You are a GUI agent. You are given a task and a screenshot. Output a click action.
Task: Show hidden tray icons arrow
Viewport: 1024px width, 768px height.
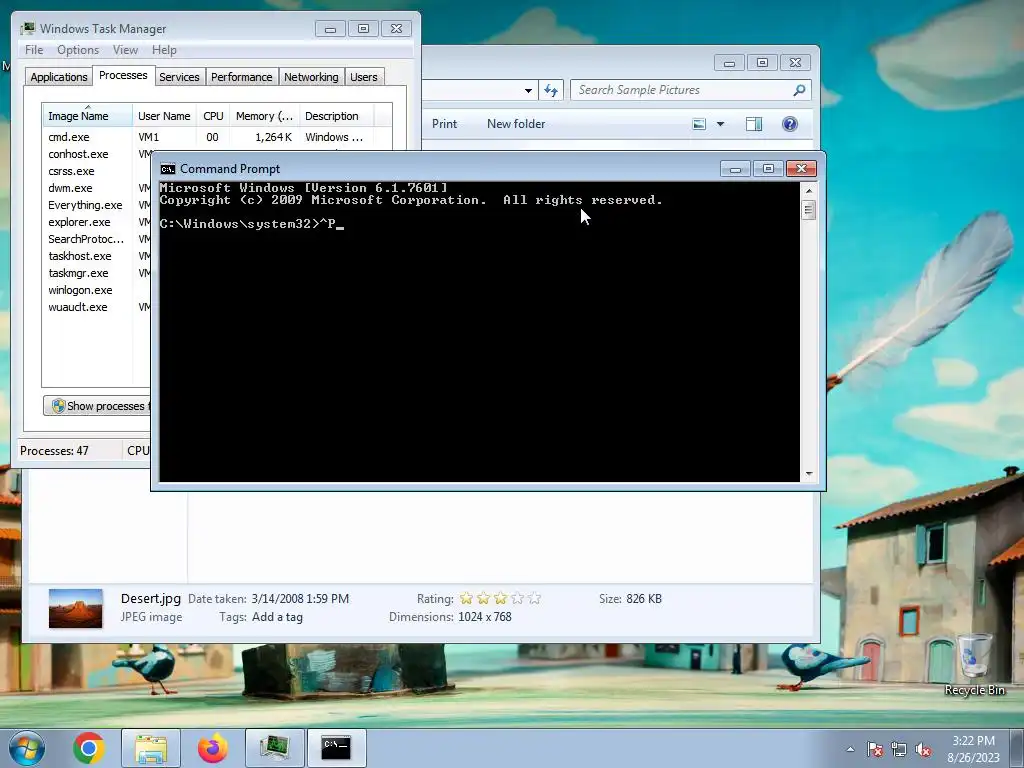tap(850, 749)
